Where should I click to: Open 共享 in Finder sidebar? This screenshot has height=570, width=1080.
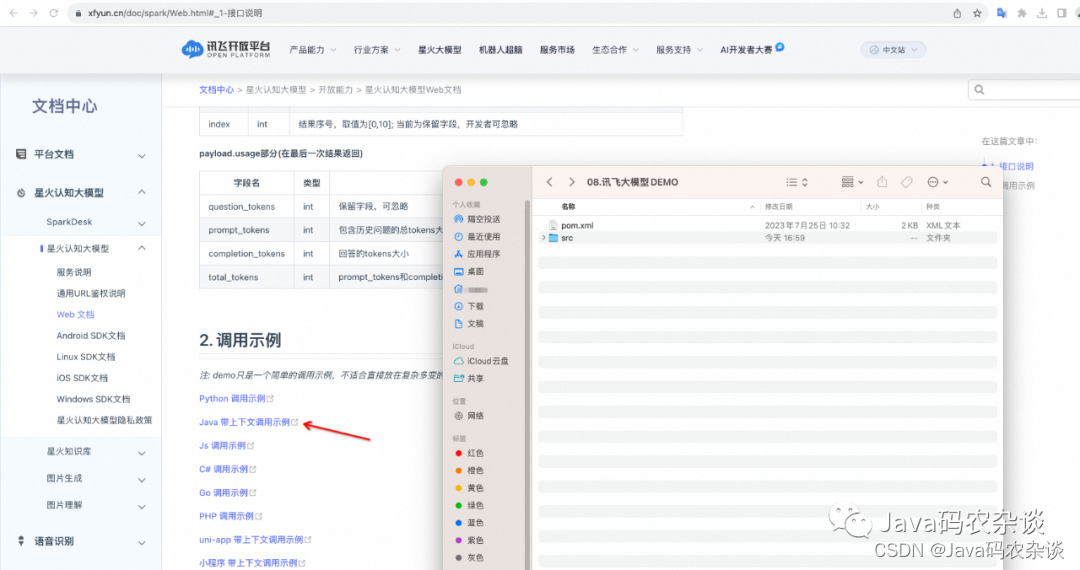pos(469,379)
